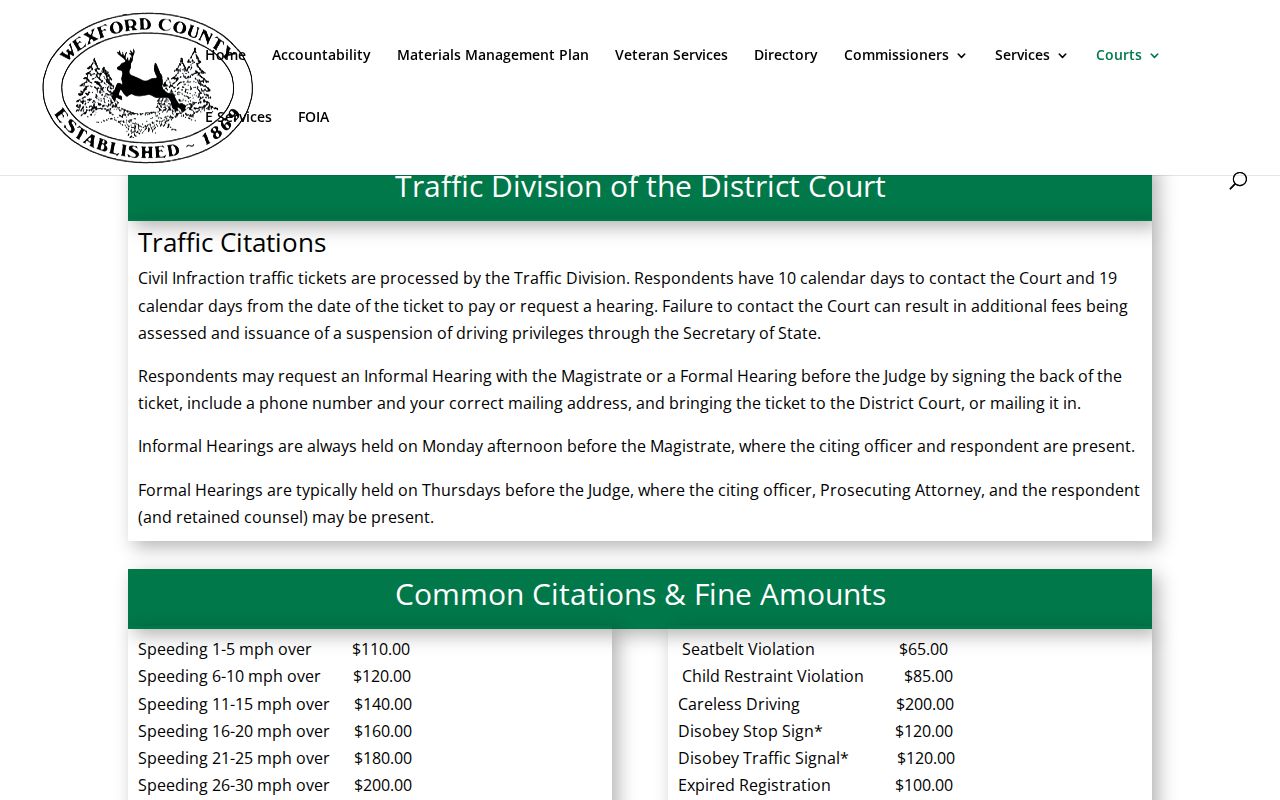Open the Directory menu link

click(x=786, y=55)
